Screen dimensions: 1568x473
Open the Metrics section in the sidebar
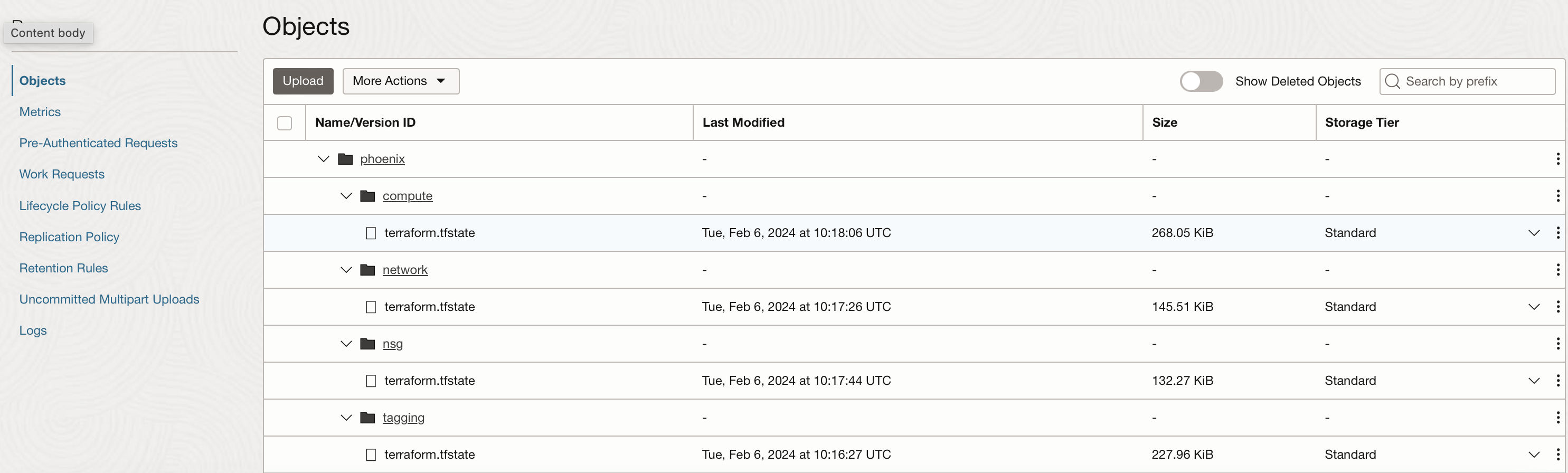pos(40,112)
